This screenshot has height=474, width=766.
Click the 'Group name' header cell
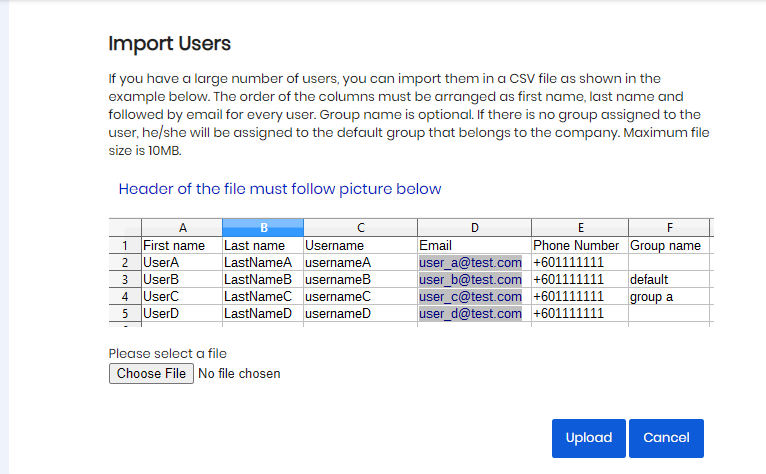tap(665, 245)
